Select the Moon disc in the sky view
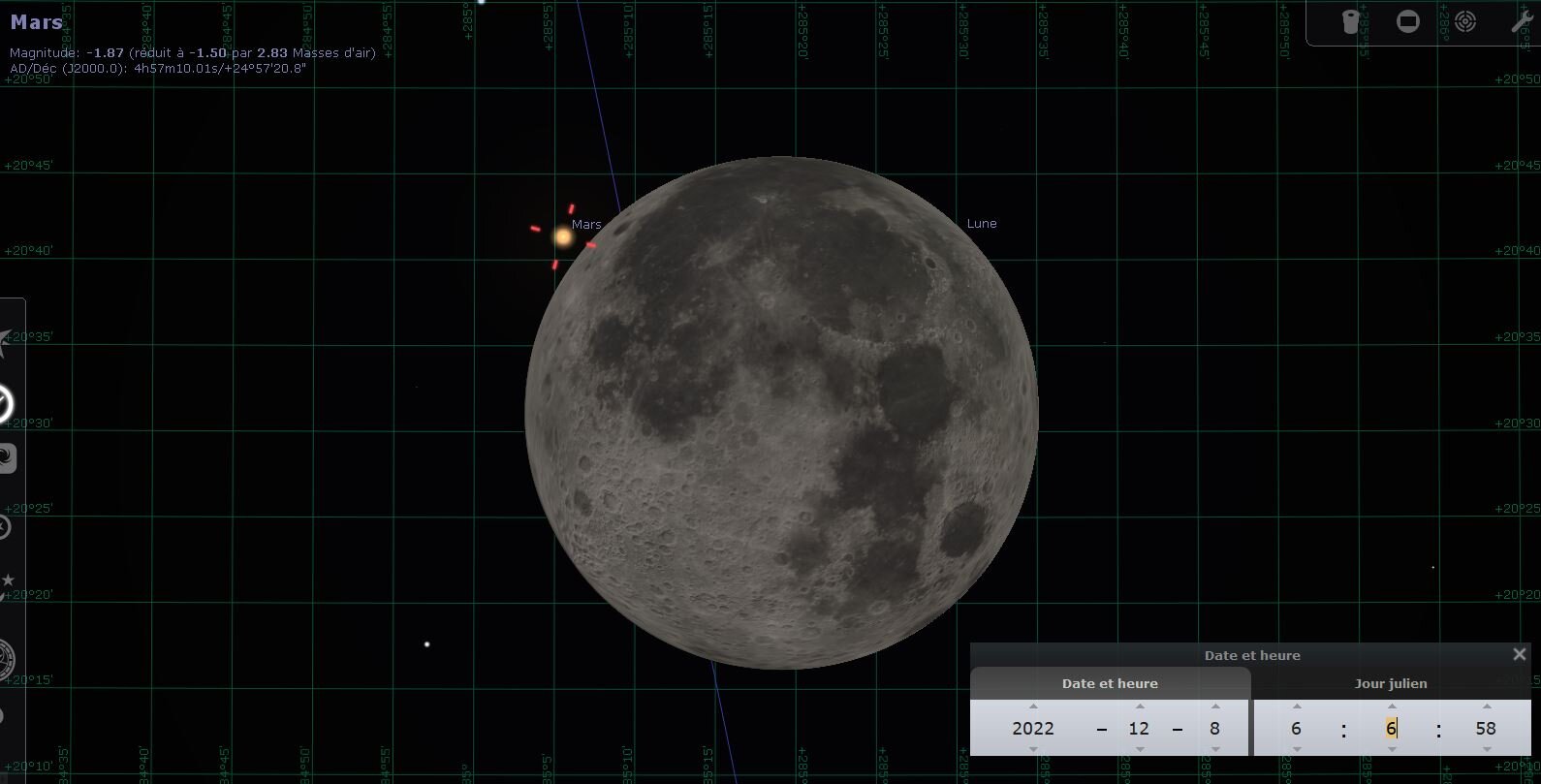The image size is (1541, 784). [x=781, y=412]
